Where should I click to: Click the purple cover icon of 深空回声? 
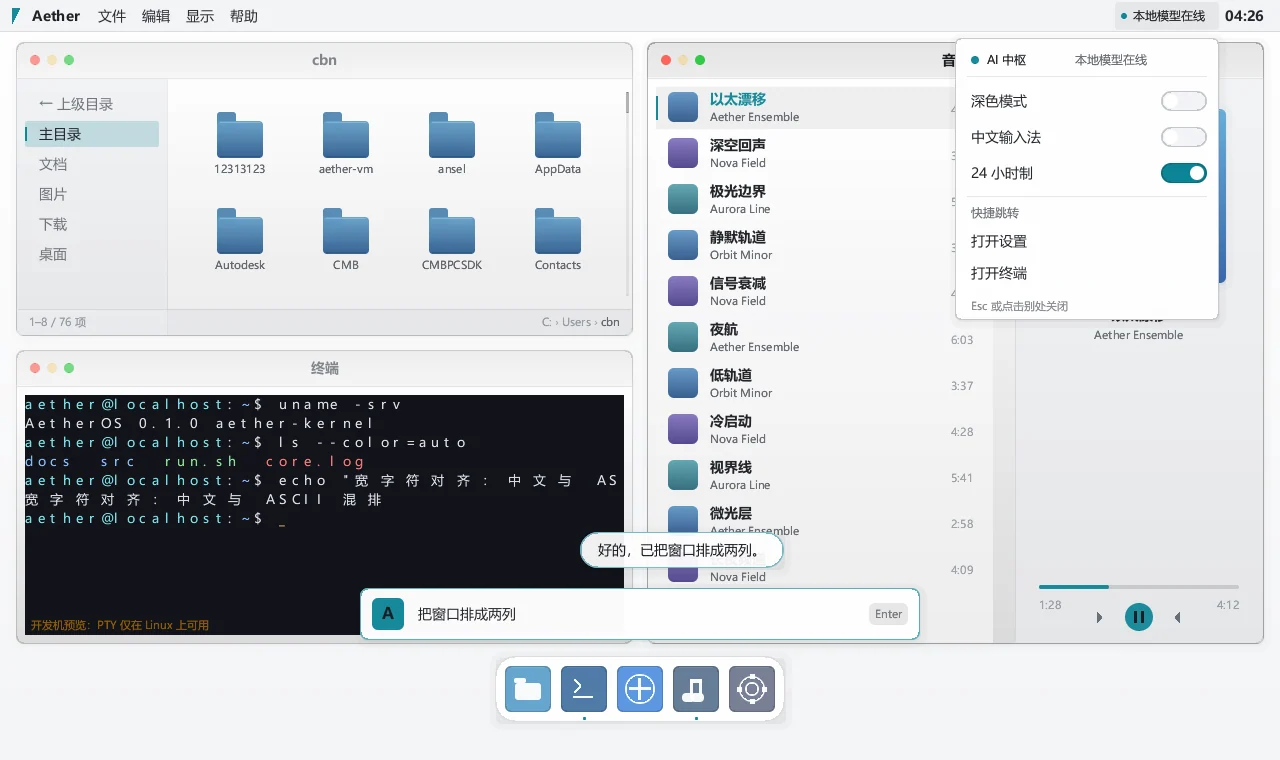[683, 153]
